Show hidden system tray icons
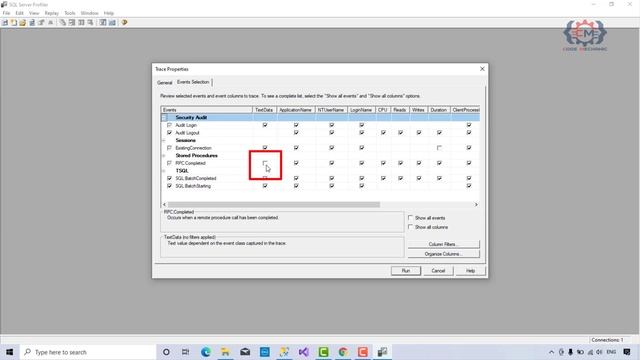Image resolution: width=640 pixels, height=360 pixels. [551, 352]
